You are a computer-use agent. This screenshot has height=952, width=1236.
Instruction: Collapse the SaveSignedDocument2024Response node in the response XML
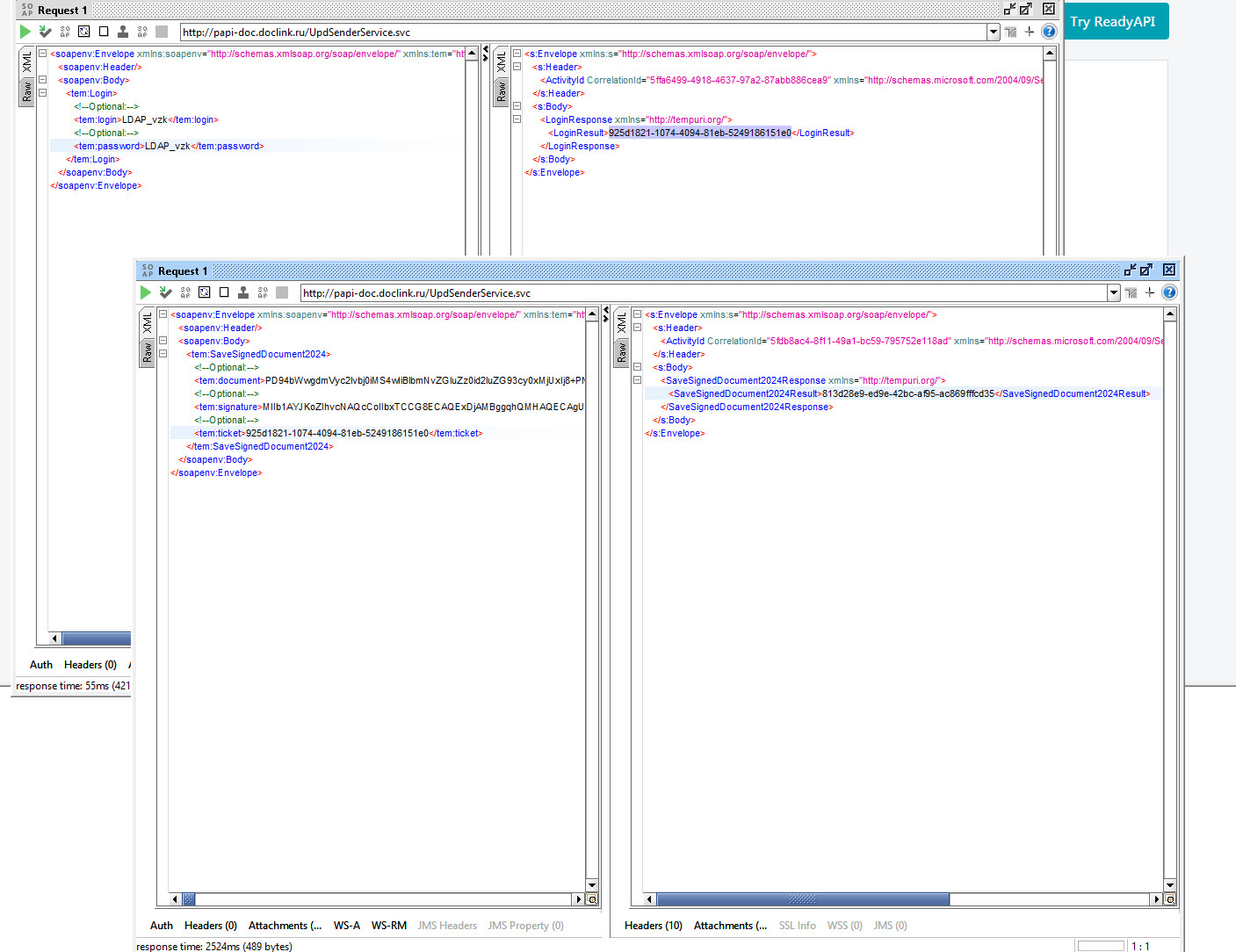[x=637, y=380]
